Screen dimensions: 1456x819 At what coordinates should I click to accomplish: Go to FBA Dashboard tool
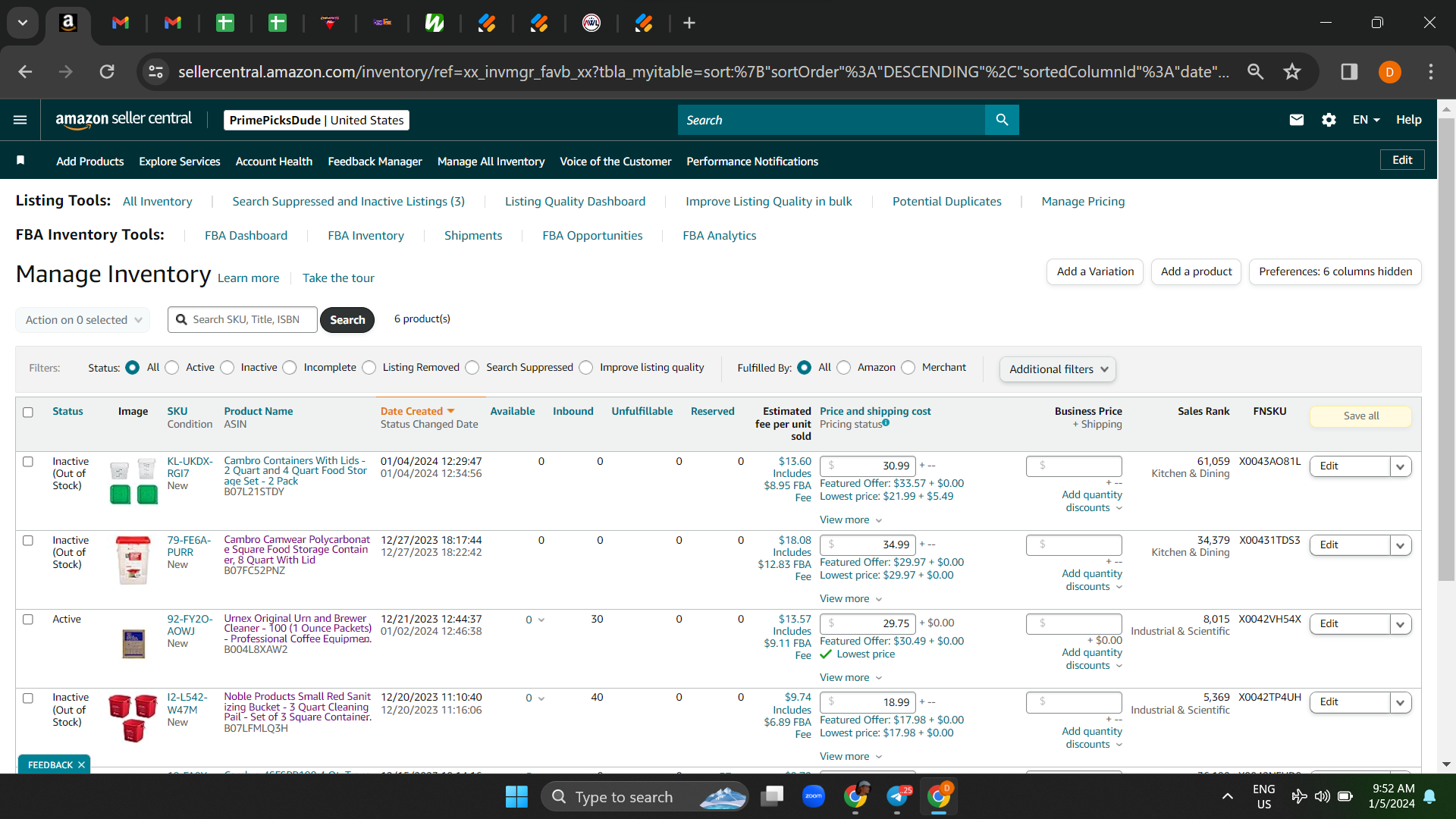tap(246, 236)
